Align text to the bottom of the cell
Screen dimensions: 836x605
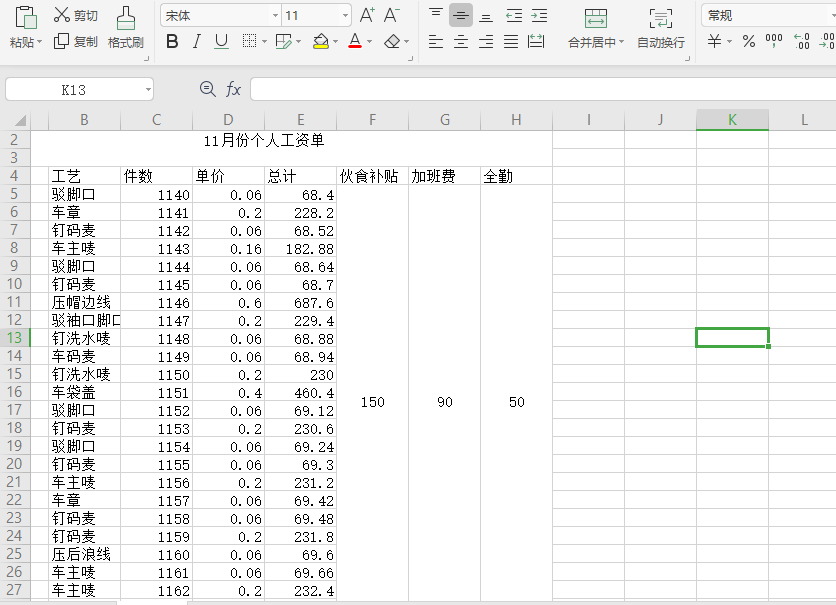[486, 17]
